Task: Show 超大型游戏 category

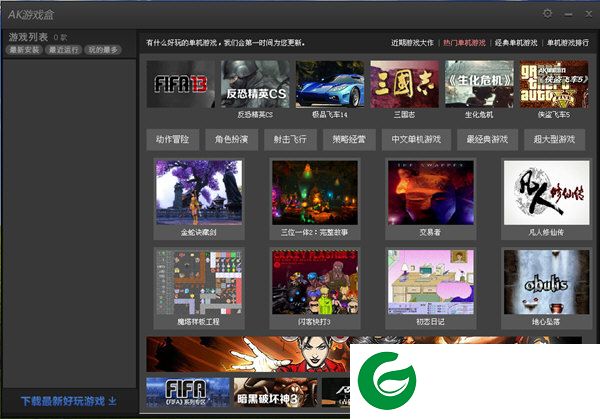Action: pos(554,140)
